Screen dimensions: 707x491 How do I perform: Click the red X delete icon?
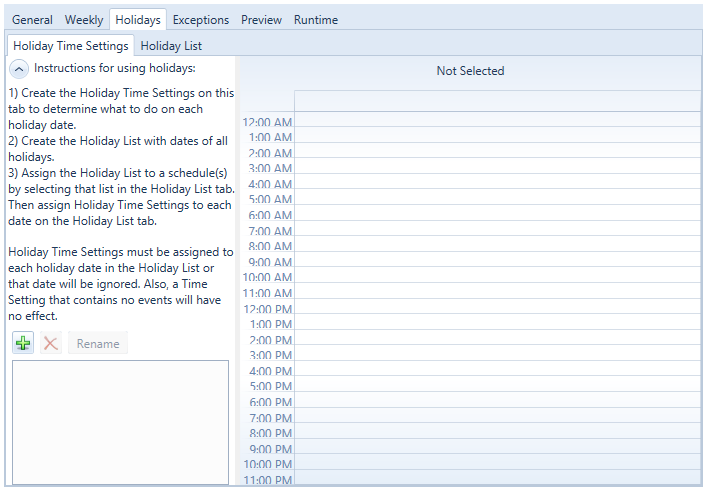point(51,343)
